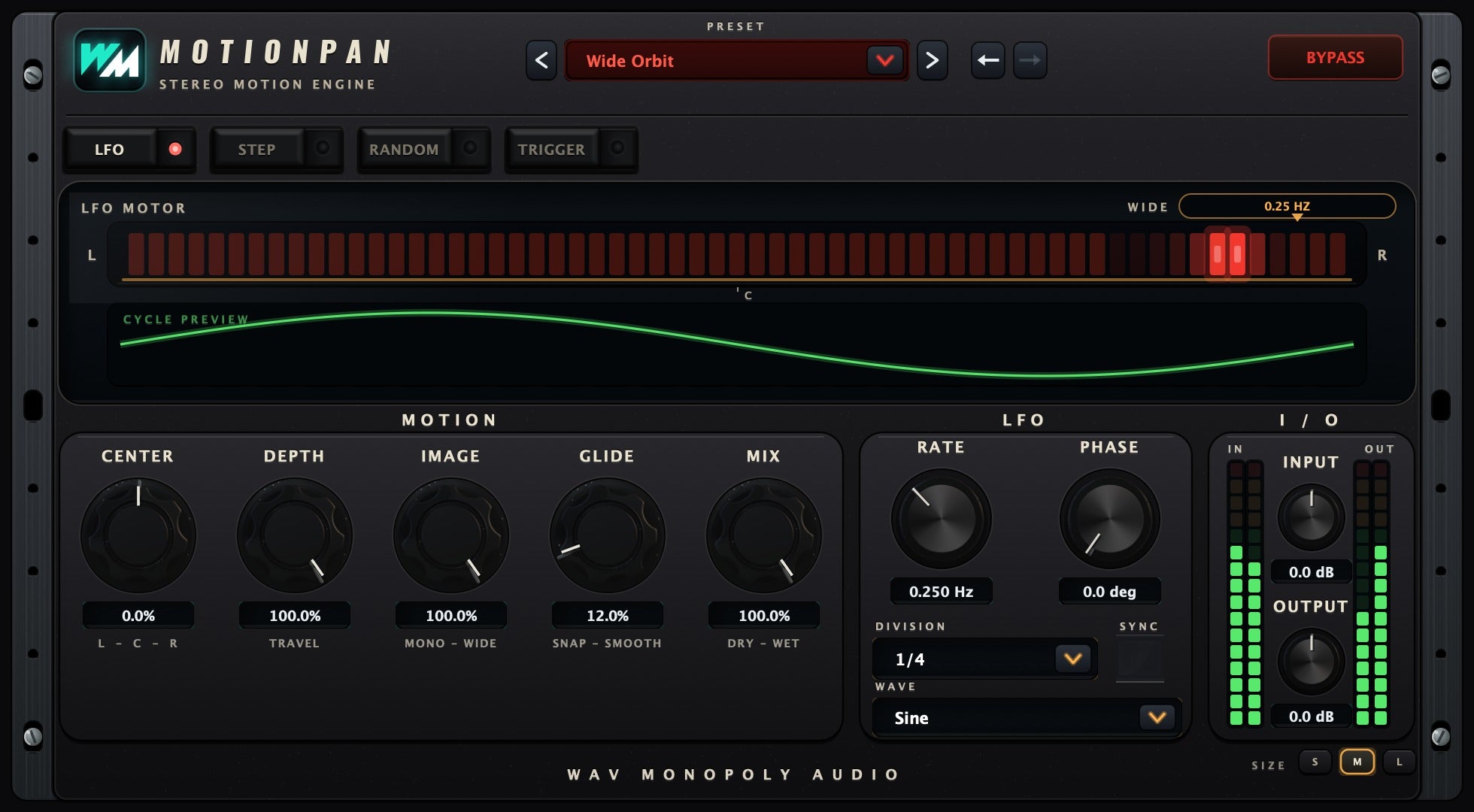Click the red preset dropdown arrow

(x=885, y=60)
